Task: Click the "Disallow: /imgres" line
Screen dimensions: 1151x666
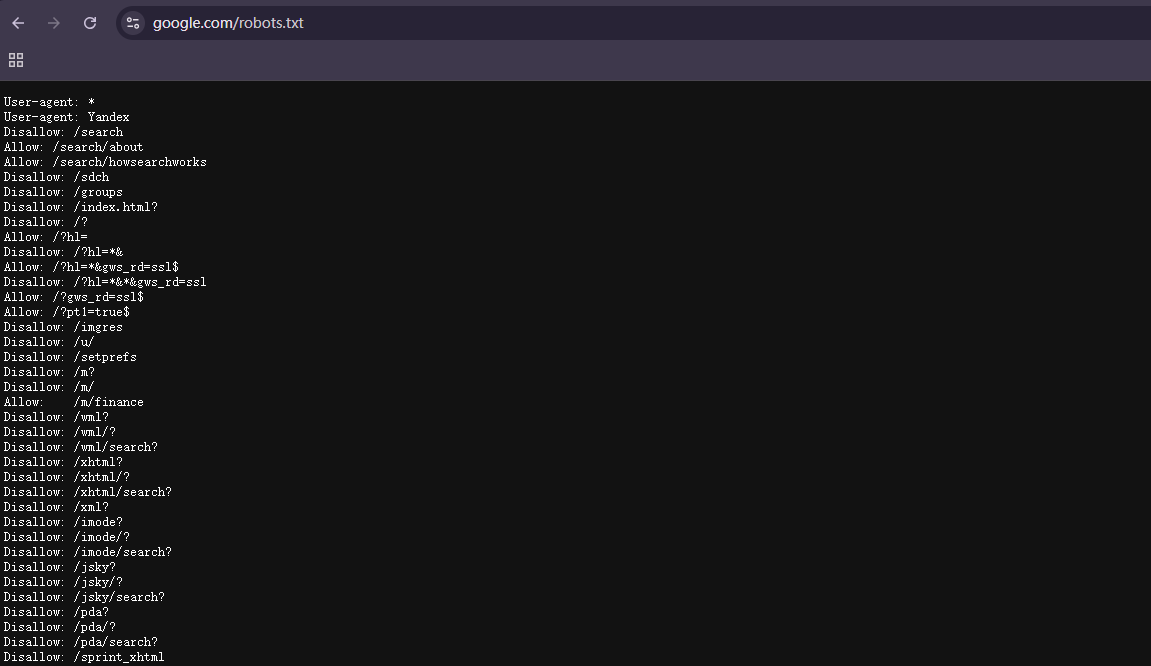Action: click(63, 327)
